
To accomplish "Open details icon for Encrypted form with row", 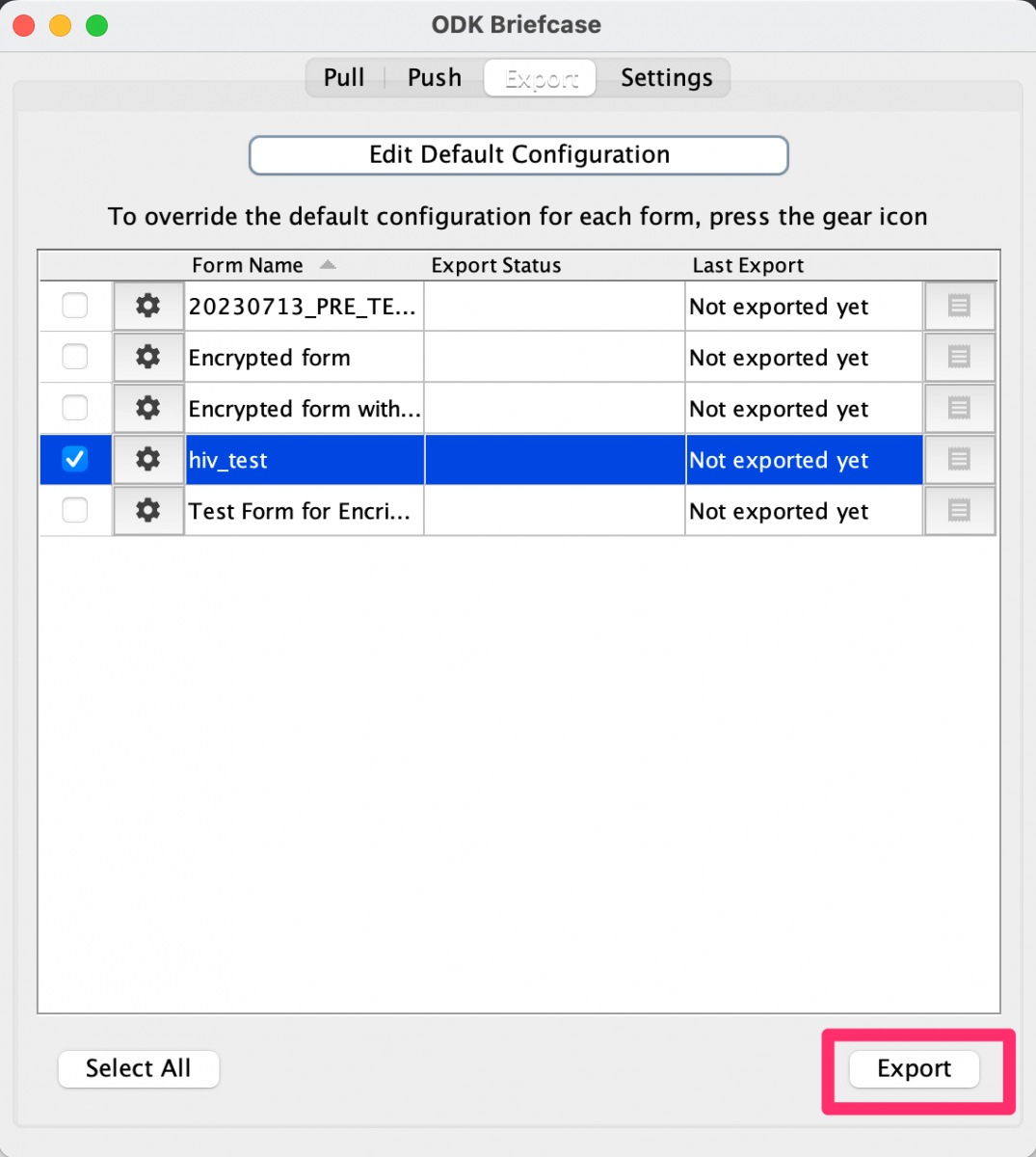I will point(959,408).
